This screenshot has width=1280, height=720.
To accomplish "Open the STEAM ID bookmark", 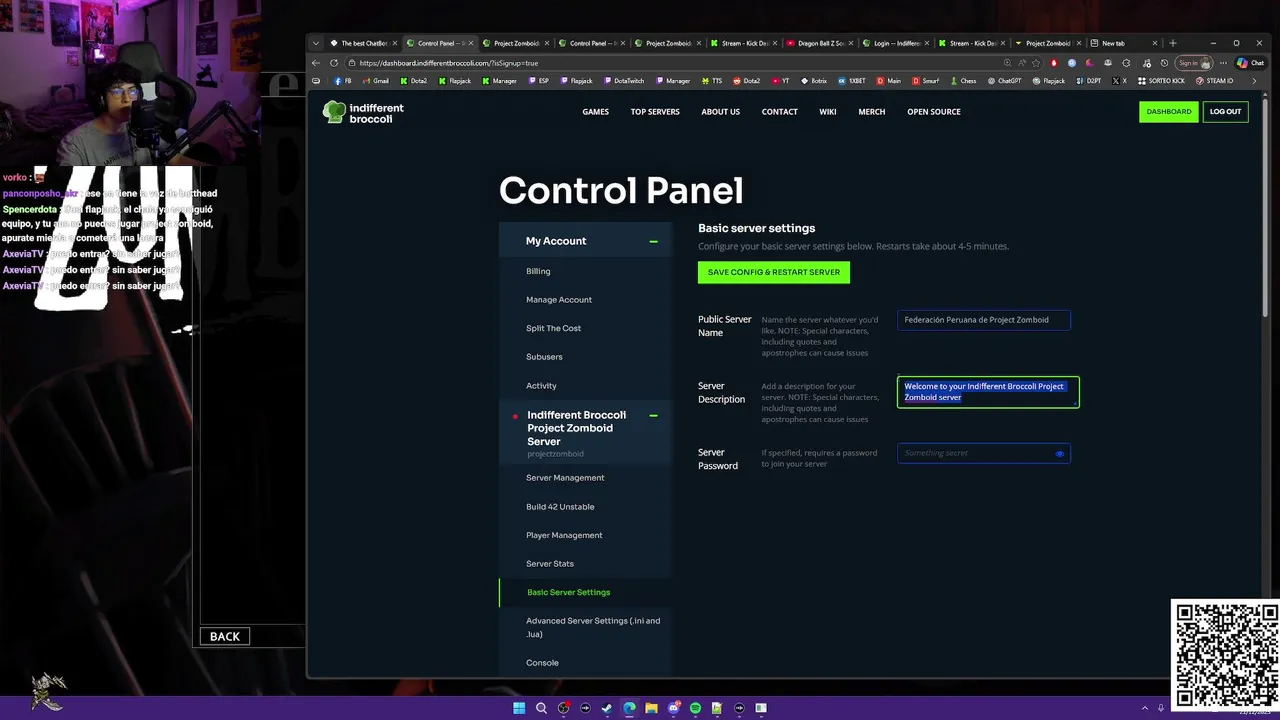I will 1214,81.
